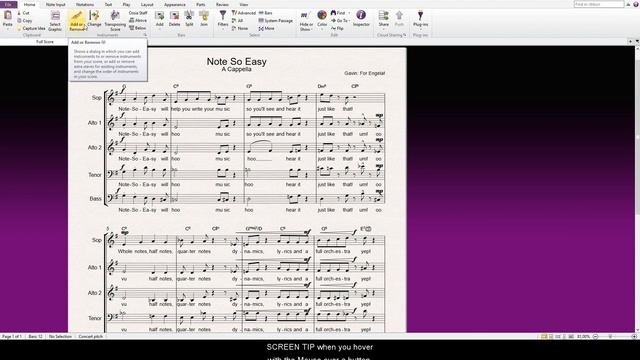Open the Share cloud dropdown
The width and height of the screenshot is (640, 360).
pos(383,19)
